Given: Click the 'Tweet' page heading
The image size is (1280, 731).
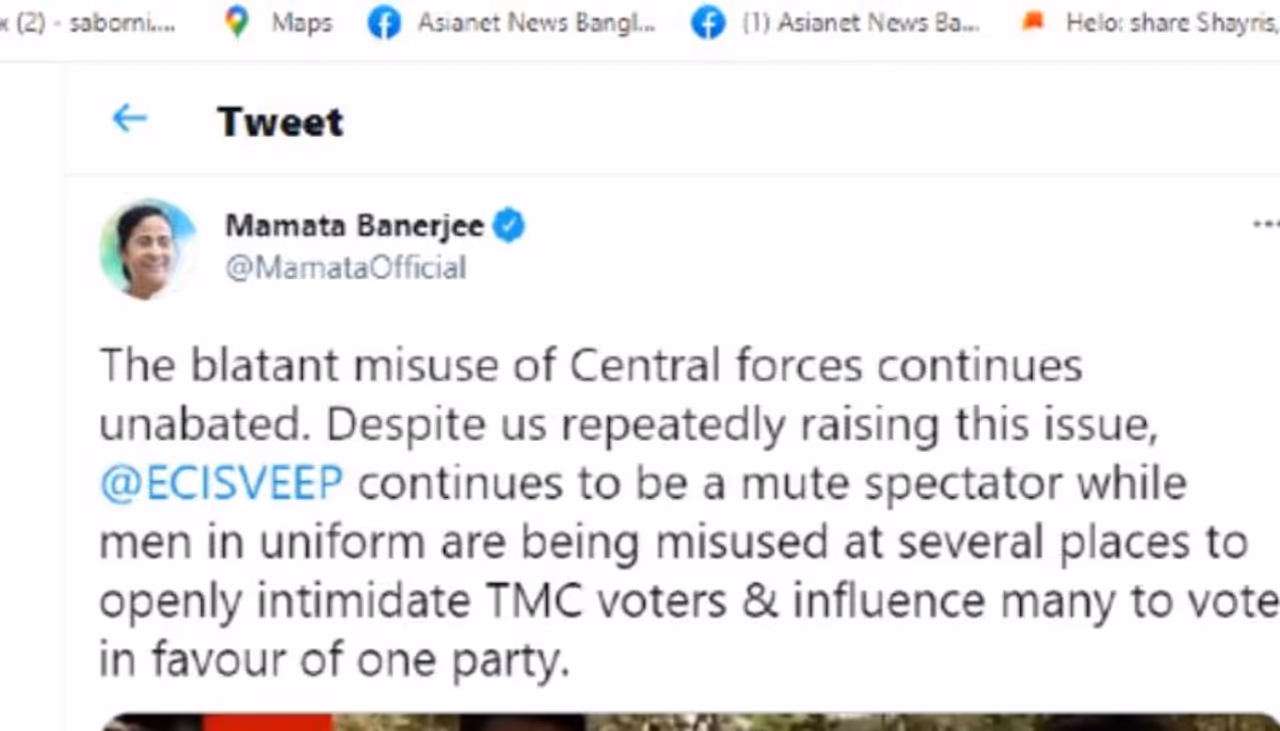Looking at the screenshot, I should tap(280, 121).
